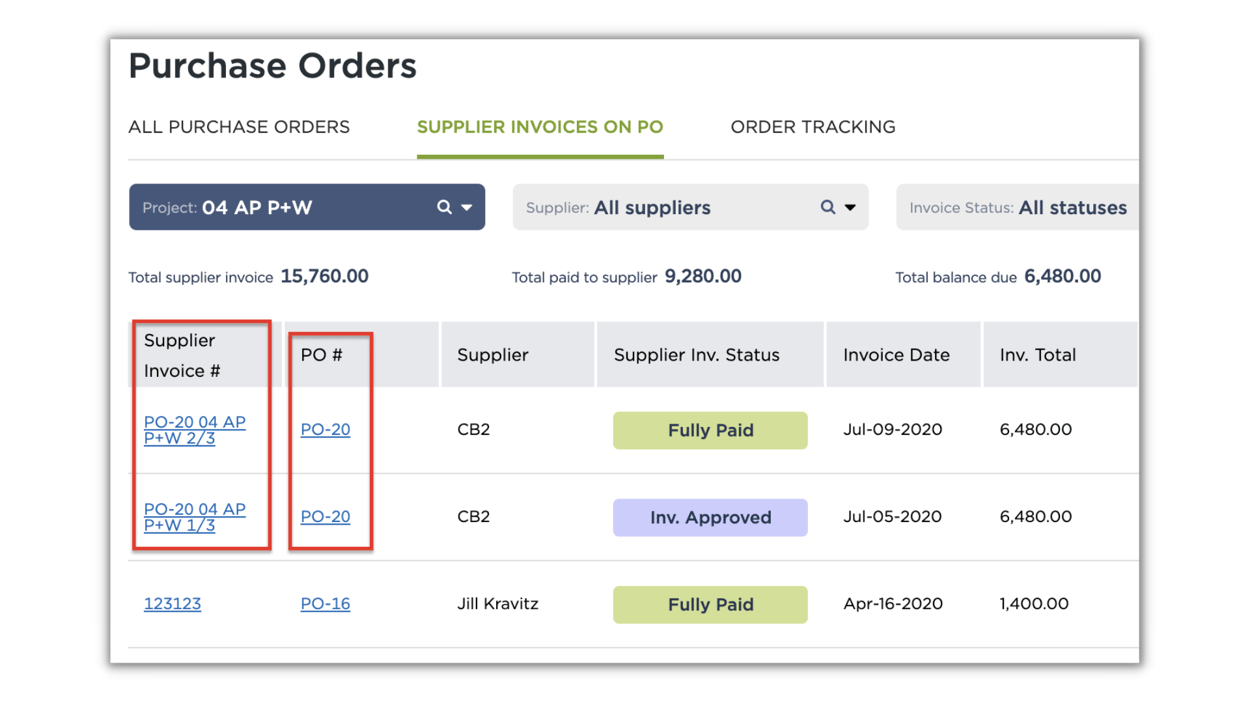Click the search icon in Project filter
Screen dimensions: 1250x703
click(444, 207)
